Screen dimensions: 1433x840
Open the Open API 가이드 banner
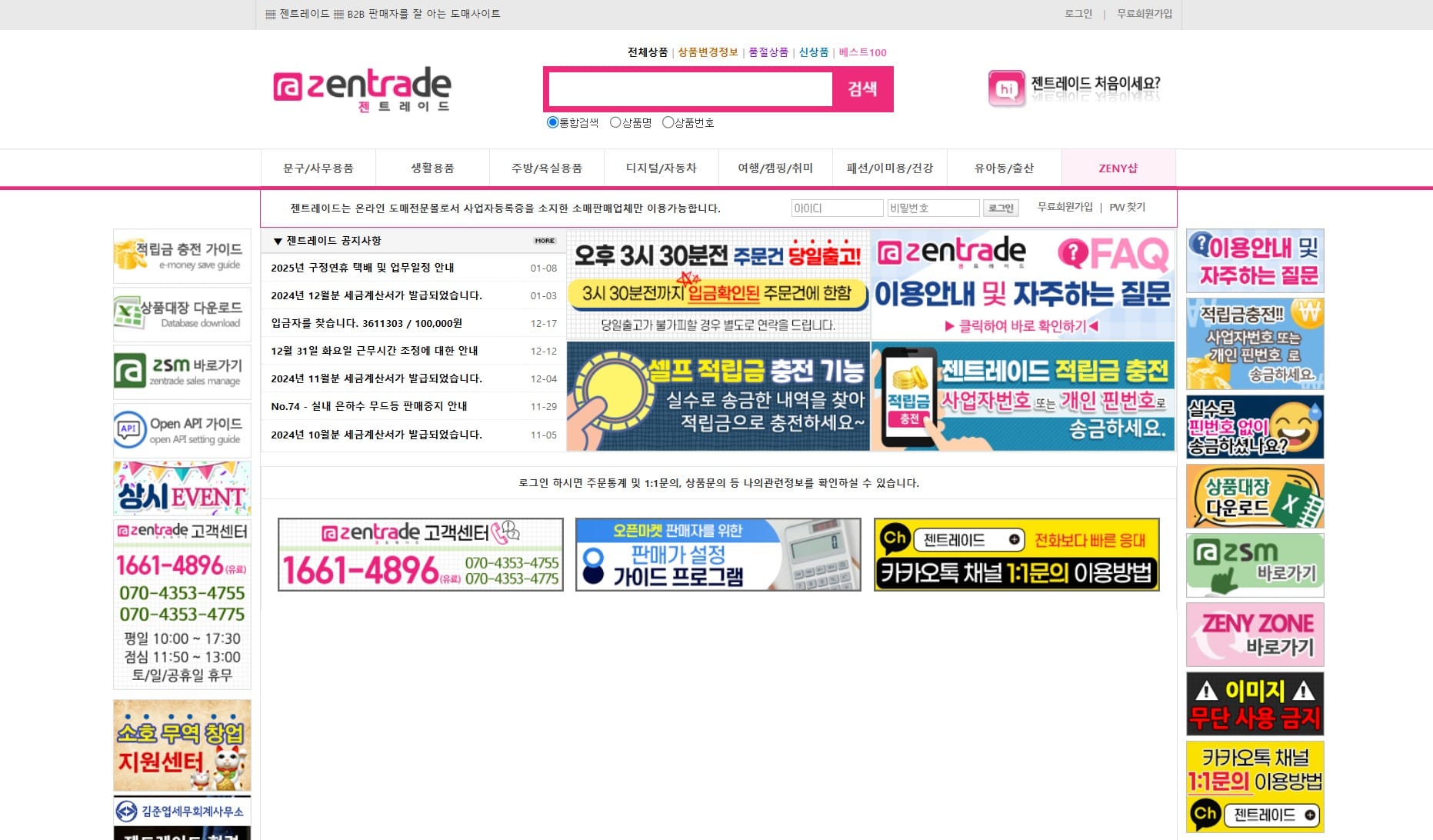tap(182, 430)
